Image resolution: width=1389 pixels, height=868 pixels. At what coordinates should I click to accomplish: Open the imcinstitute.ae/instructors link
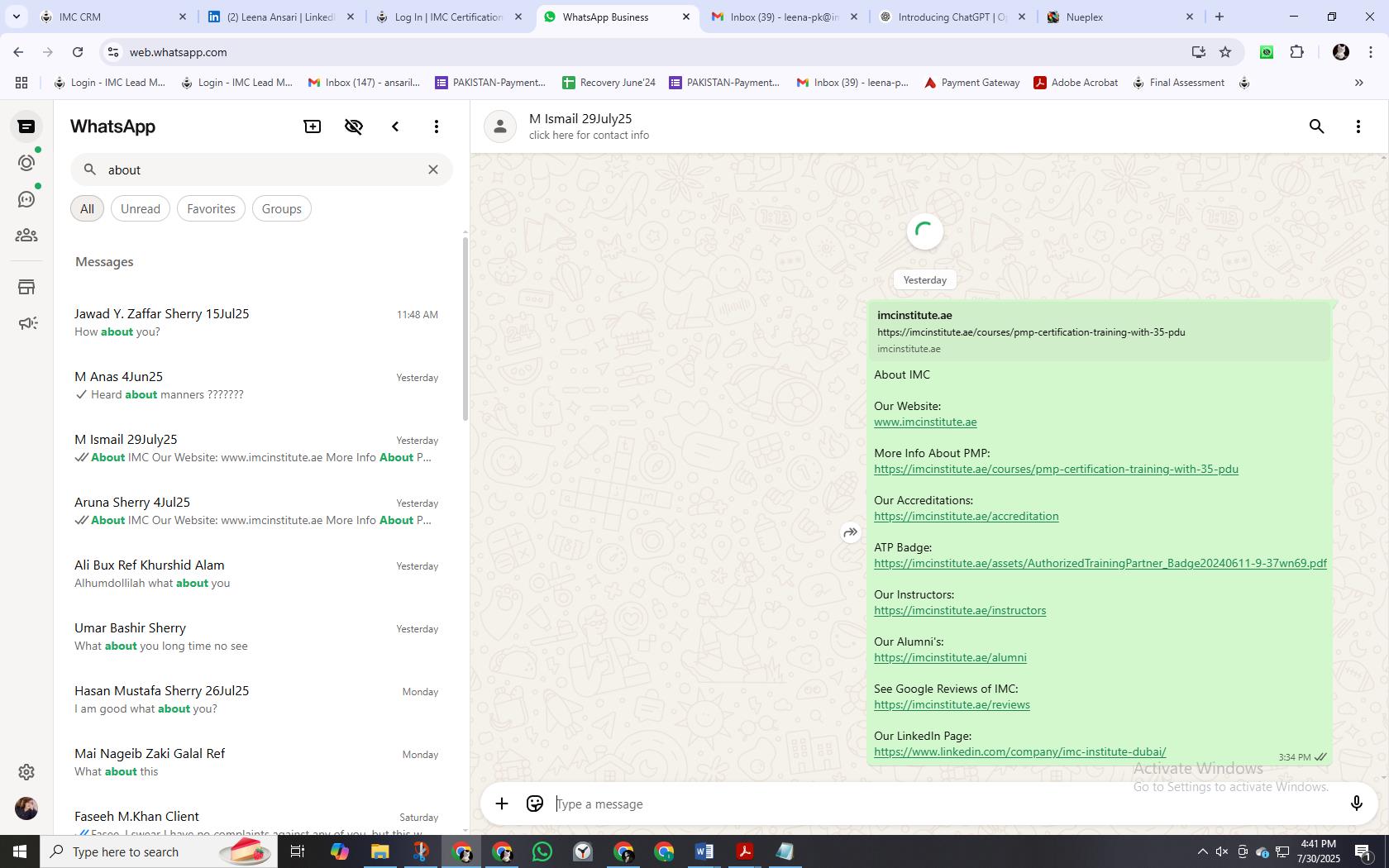pyautogui.click(x=960, y=611)
